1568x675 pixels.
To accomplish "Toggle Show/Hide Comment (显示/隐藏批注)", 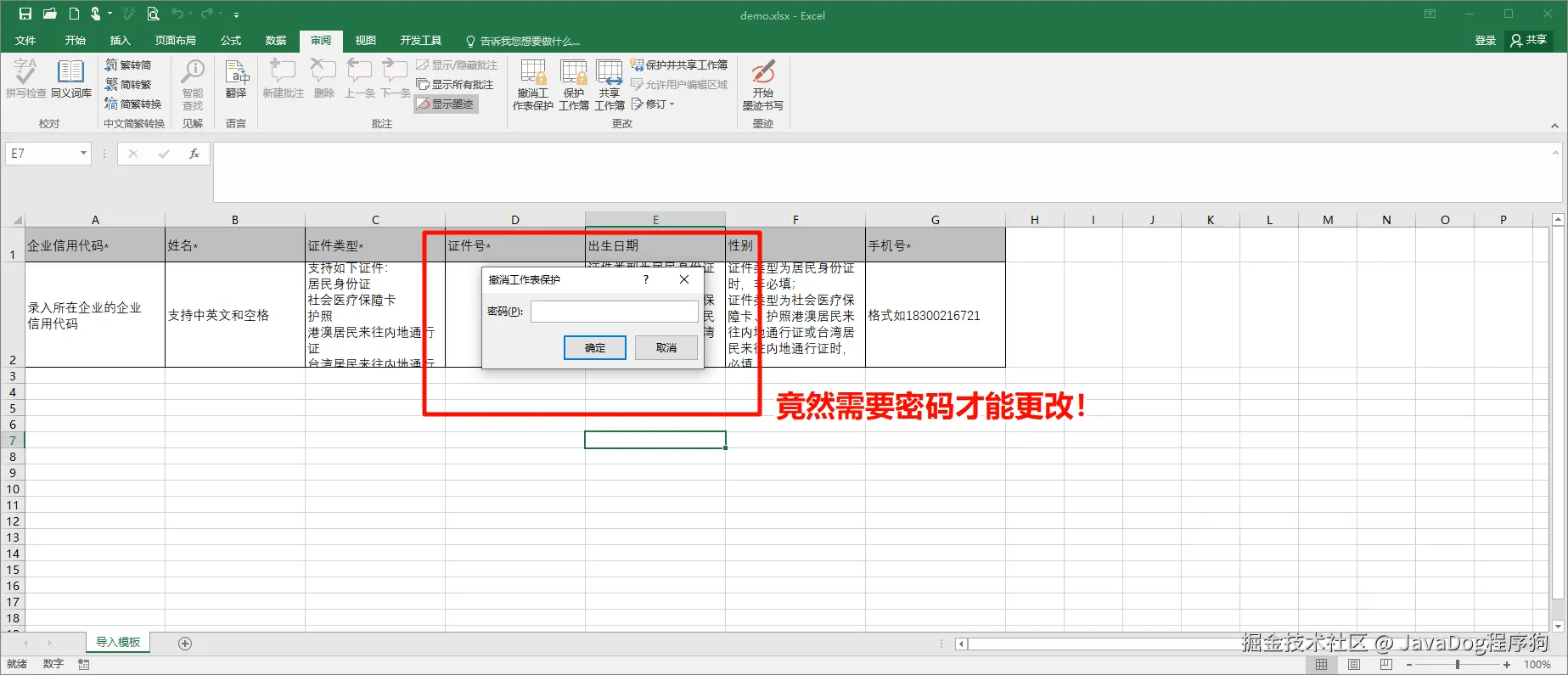I will click(457, 65).
